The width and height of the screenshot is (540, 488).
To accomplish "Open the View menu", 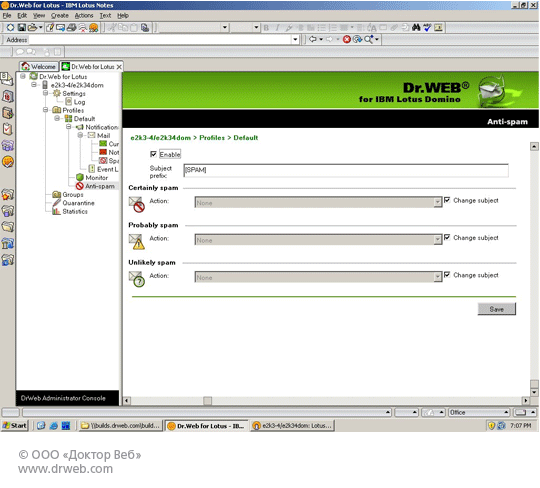I will (39, 15).
